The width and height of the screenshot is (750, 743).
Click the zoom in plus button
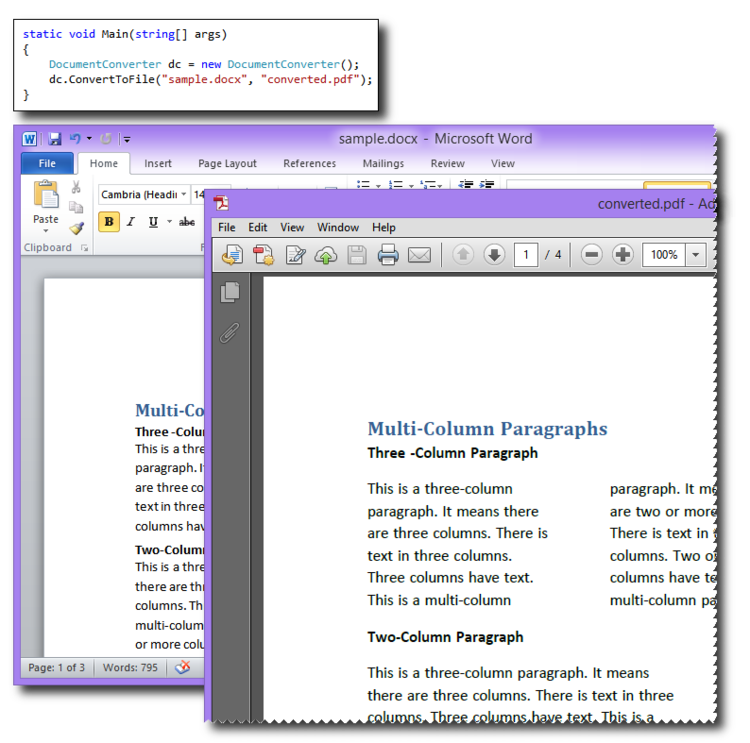pos(623,255)
